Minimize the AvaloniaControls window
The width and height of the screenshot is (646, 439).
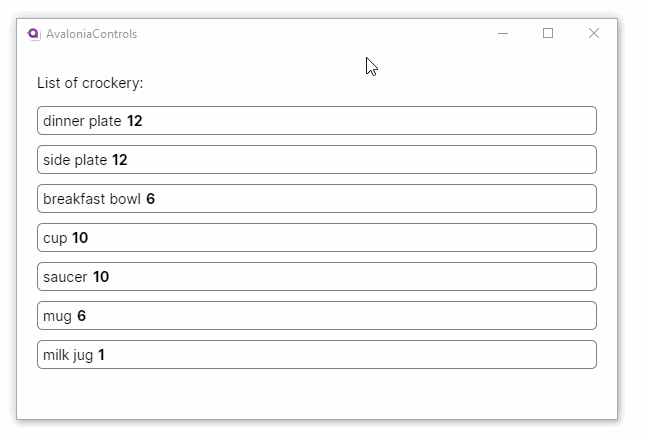point(503,34)
